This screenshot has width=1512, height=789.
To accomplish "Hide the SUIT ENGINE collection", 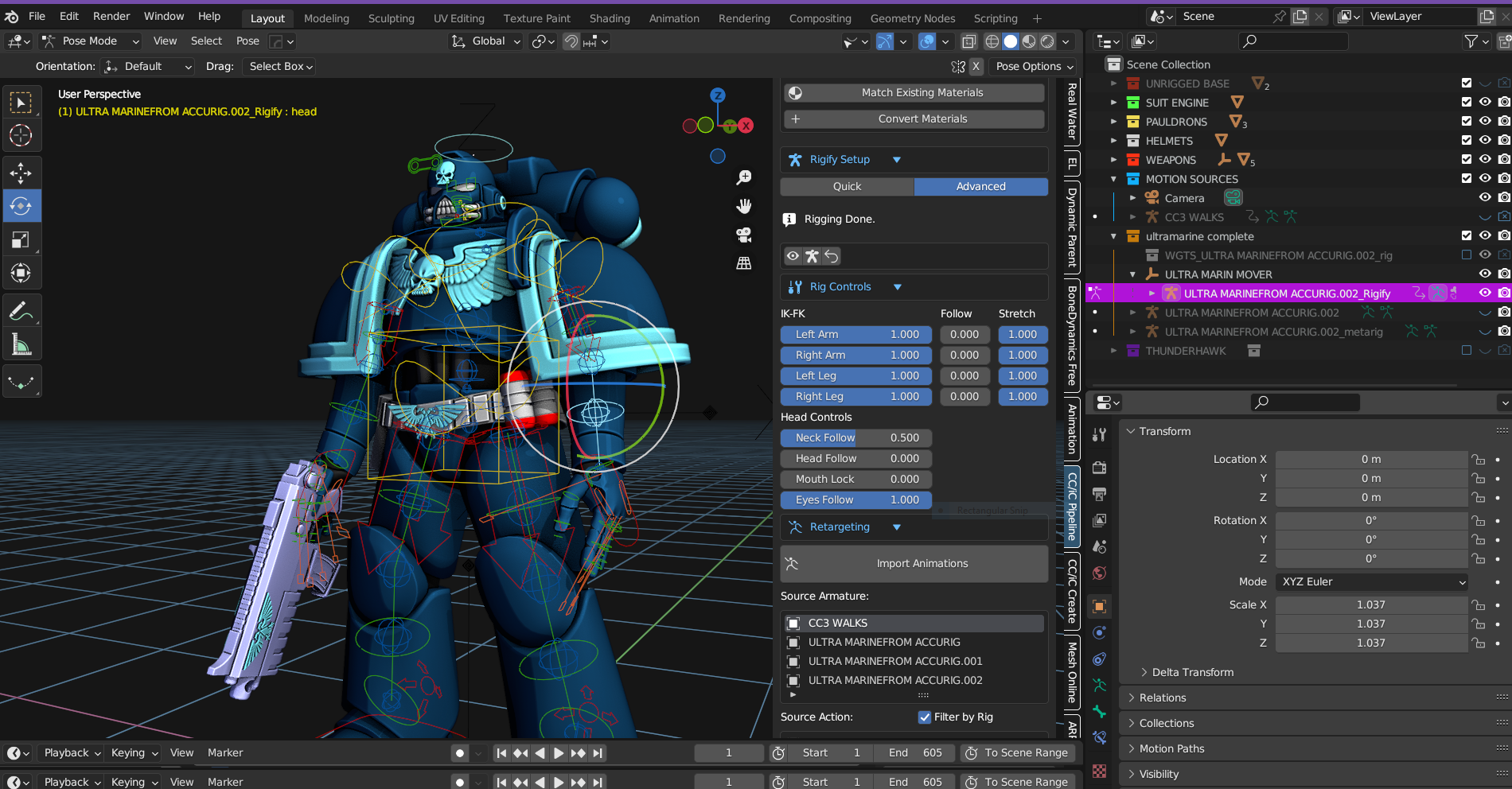I will (x=1485, y=103).
